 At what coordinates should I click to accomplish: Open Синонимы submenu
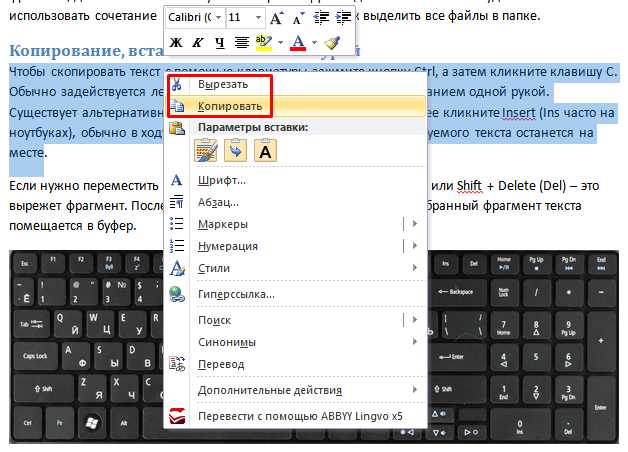(296, 342)
